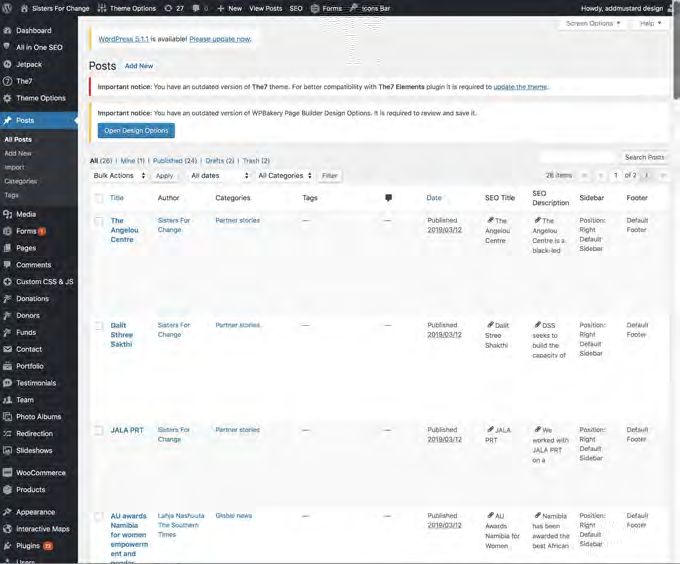Image resolution: width=680 pixels, height=564 pixels.
Task: Click update the theme link
Action: coord(520,87)
